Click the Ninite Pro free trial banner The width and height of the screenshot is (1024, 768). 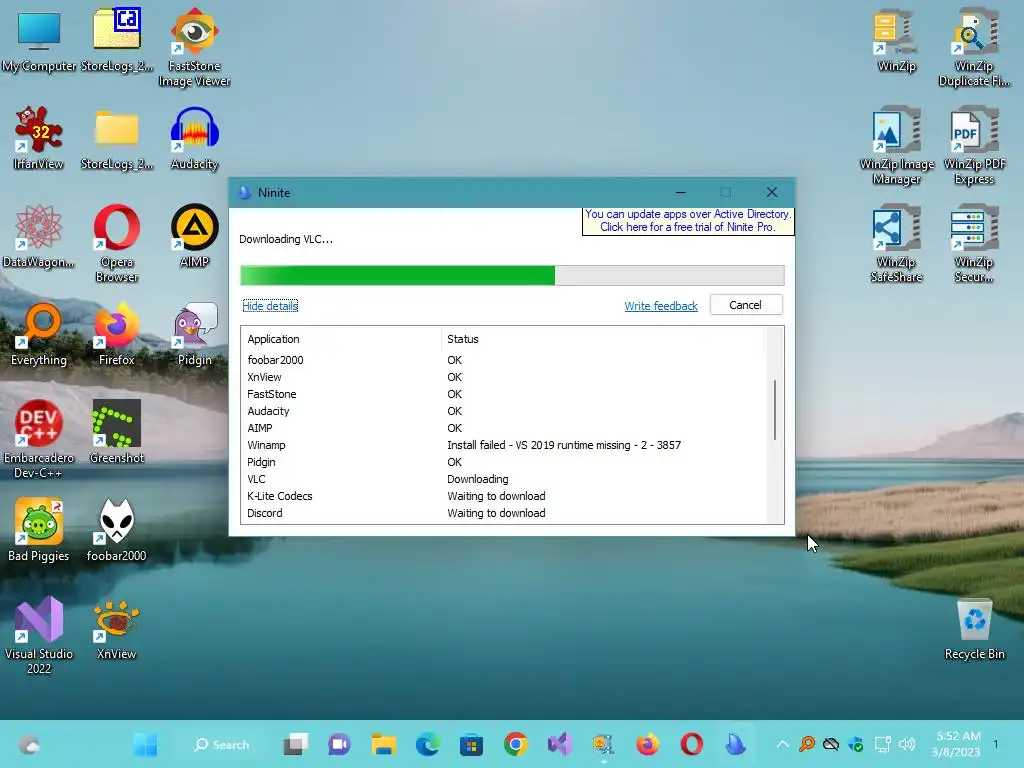tap(688, 221)
